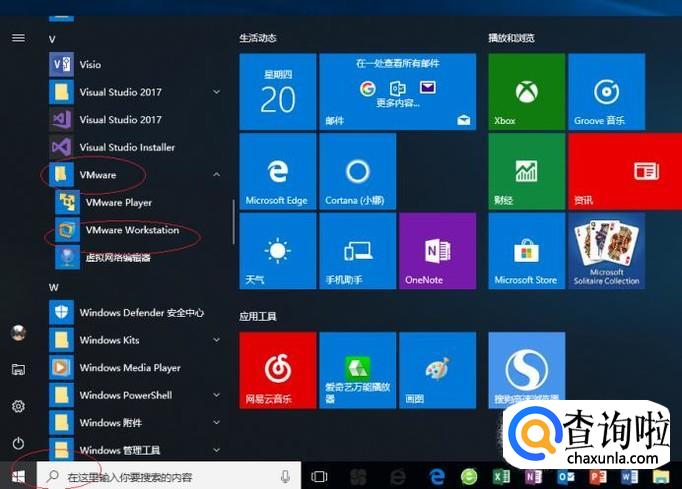The image size is (682, 489).
Task: Open the Microsoft Store tile
Action: (526, 251)
